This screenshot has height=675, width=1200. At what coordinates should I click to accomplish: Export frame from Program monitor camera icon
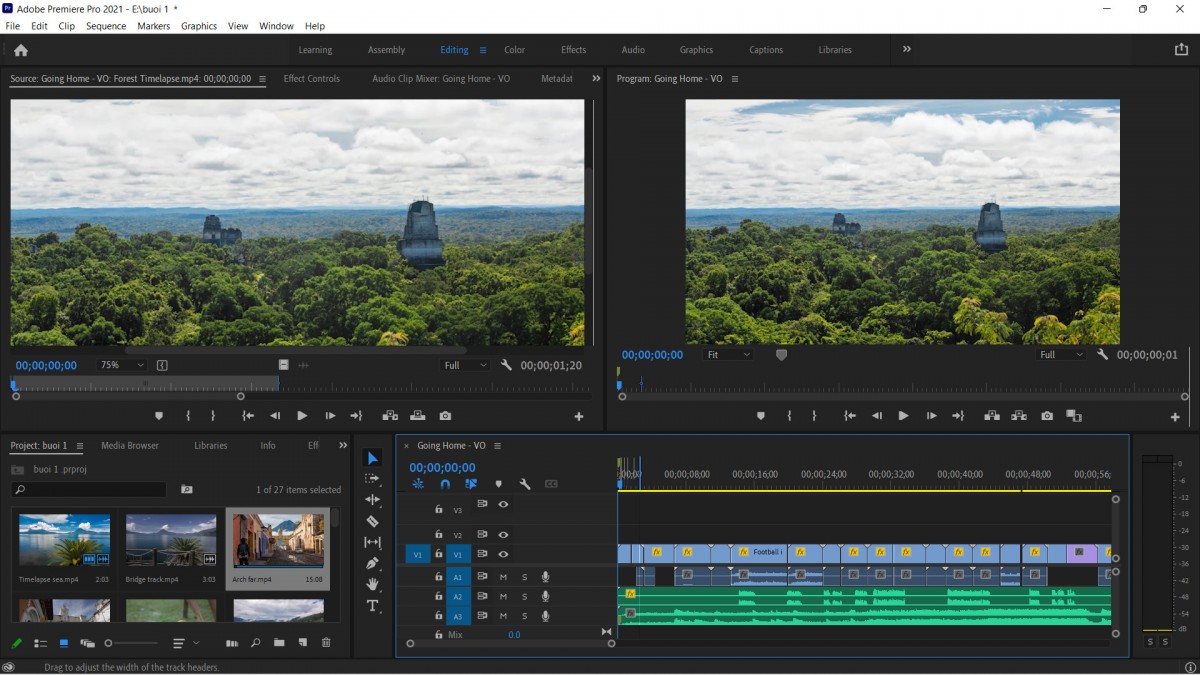tap(1047, 416)
